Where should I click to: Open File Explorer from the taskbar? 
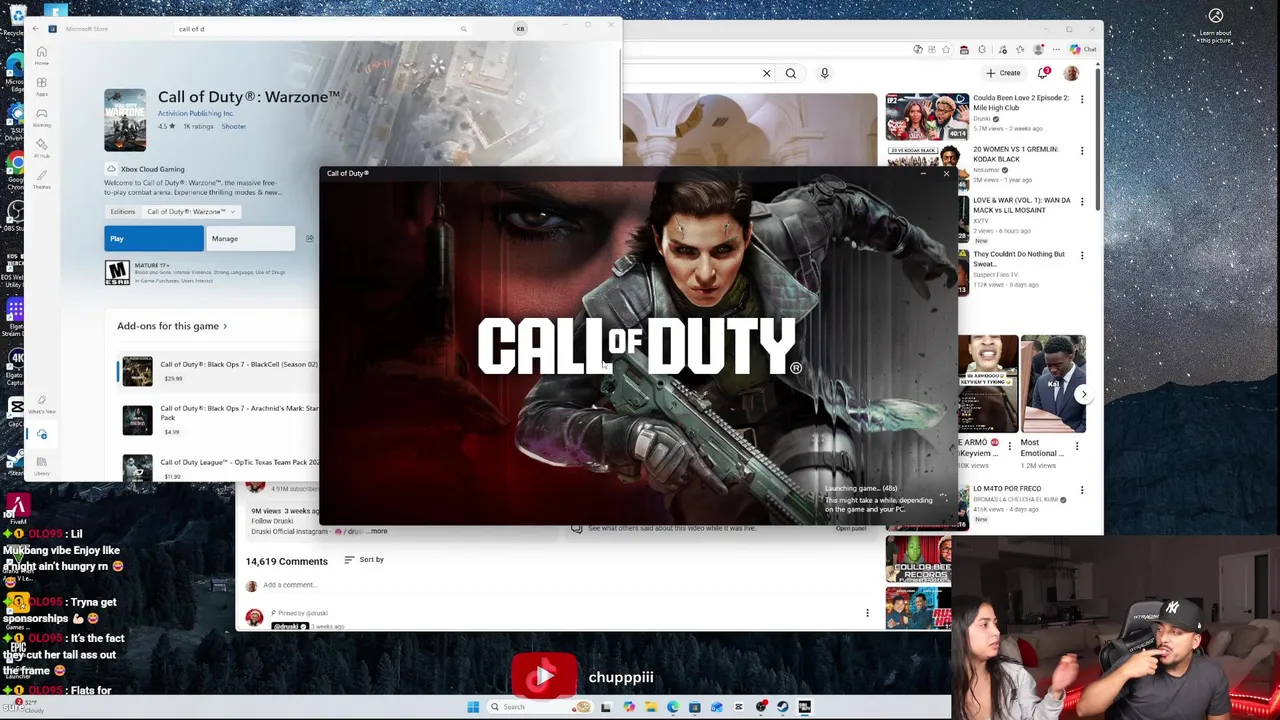651,707
